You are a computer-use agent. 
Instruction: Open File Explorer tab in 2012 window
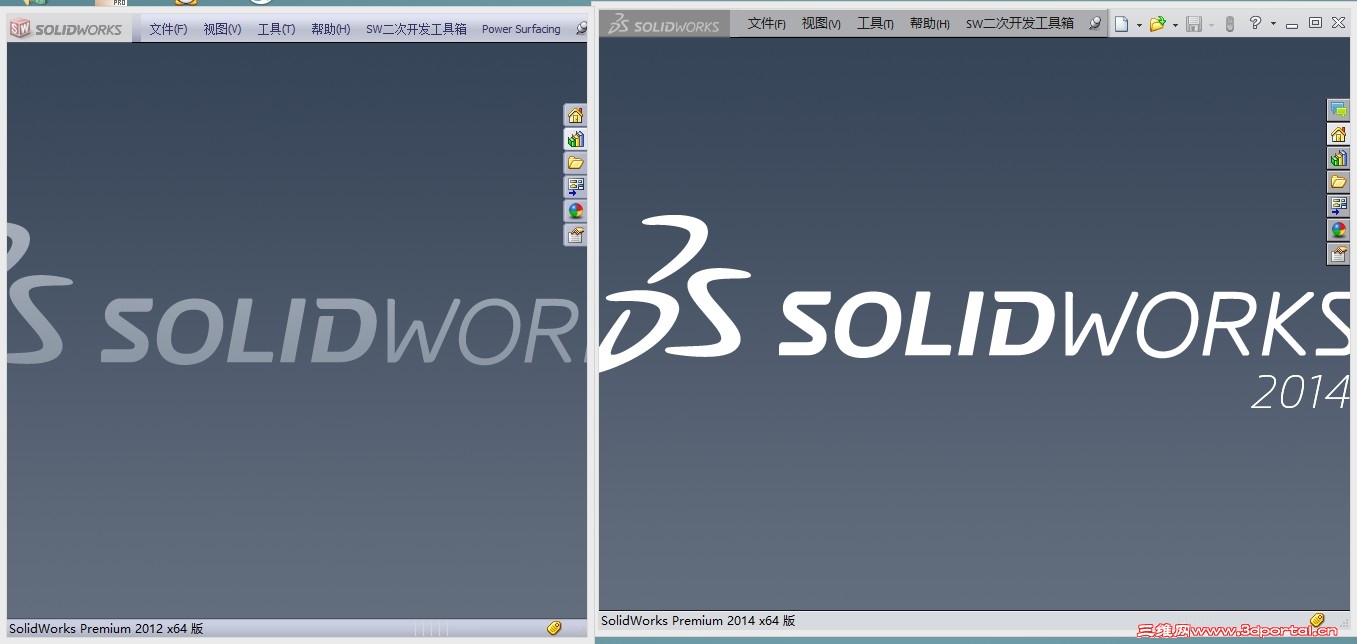[575, 163]
